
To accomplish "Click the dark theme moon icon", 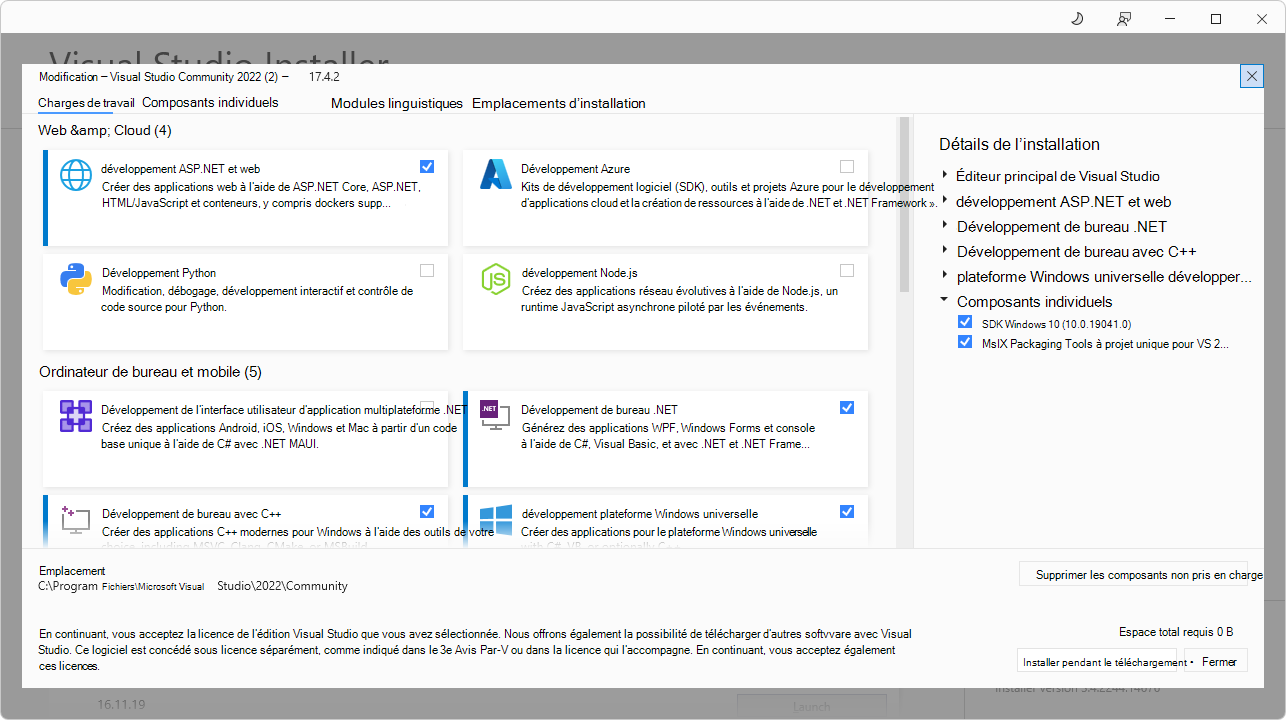I will click(1076, 18).
